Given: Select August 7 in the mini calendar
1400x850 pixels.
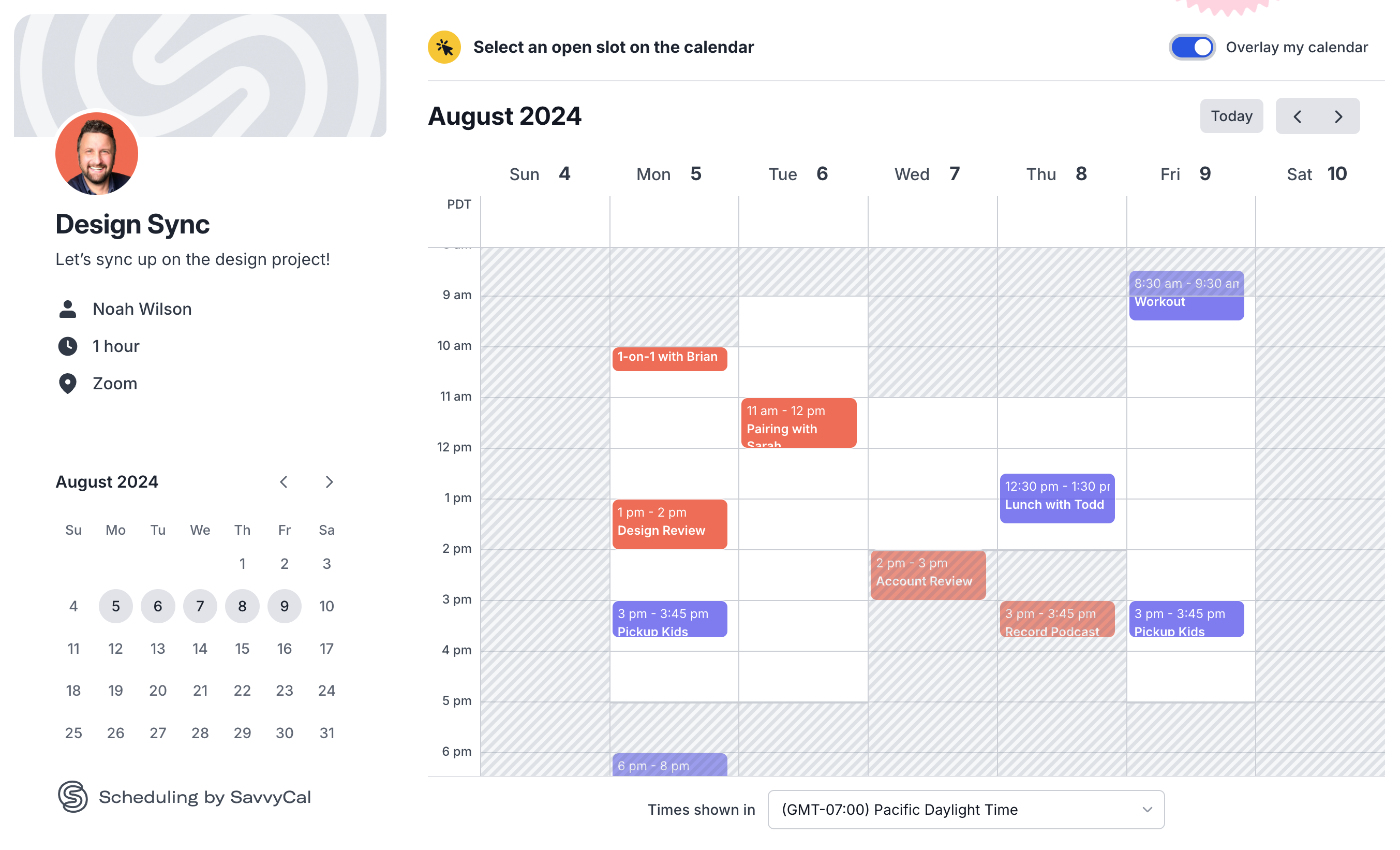Looking at the screenshot, I should pyautogui.click(x=200, y=606).
